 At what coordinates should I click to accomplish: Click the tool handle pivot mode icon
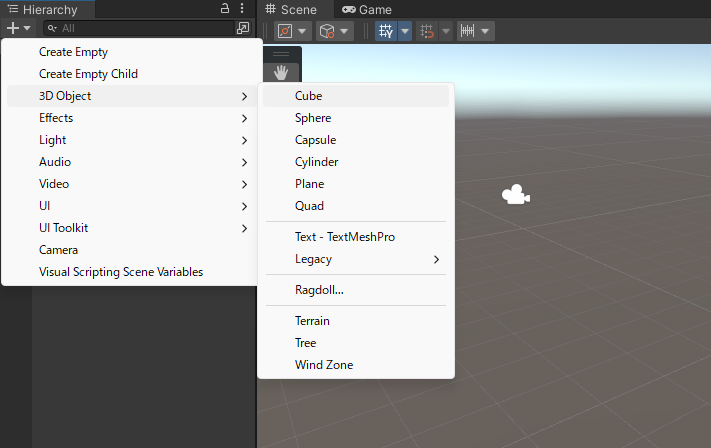pos(286,31)
